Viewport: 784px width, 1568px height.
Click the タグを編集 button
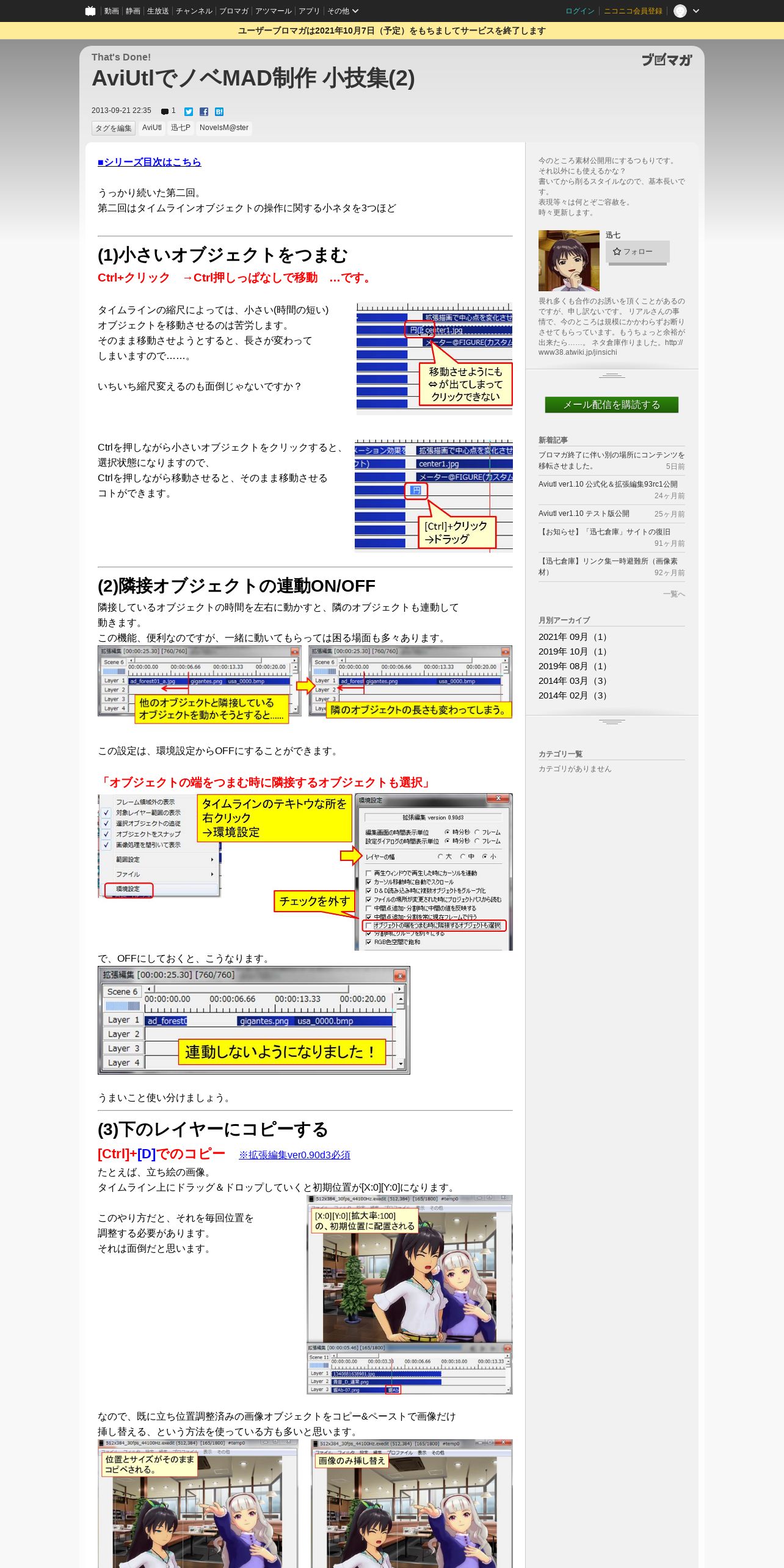[114, 128]
